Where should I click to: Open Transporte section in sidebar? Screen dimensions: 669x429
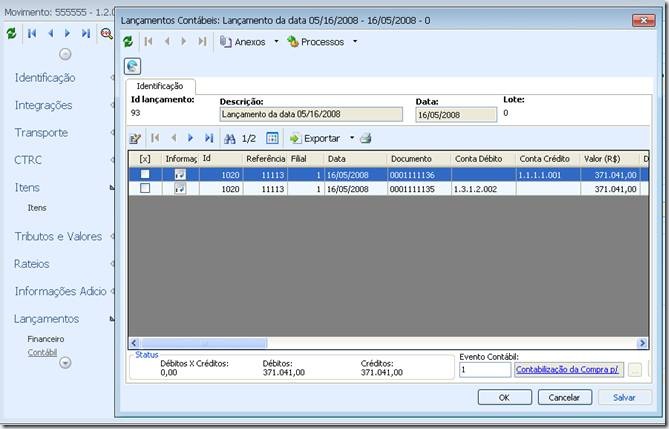pos(41,132)
